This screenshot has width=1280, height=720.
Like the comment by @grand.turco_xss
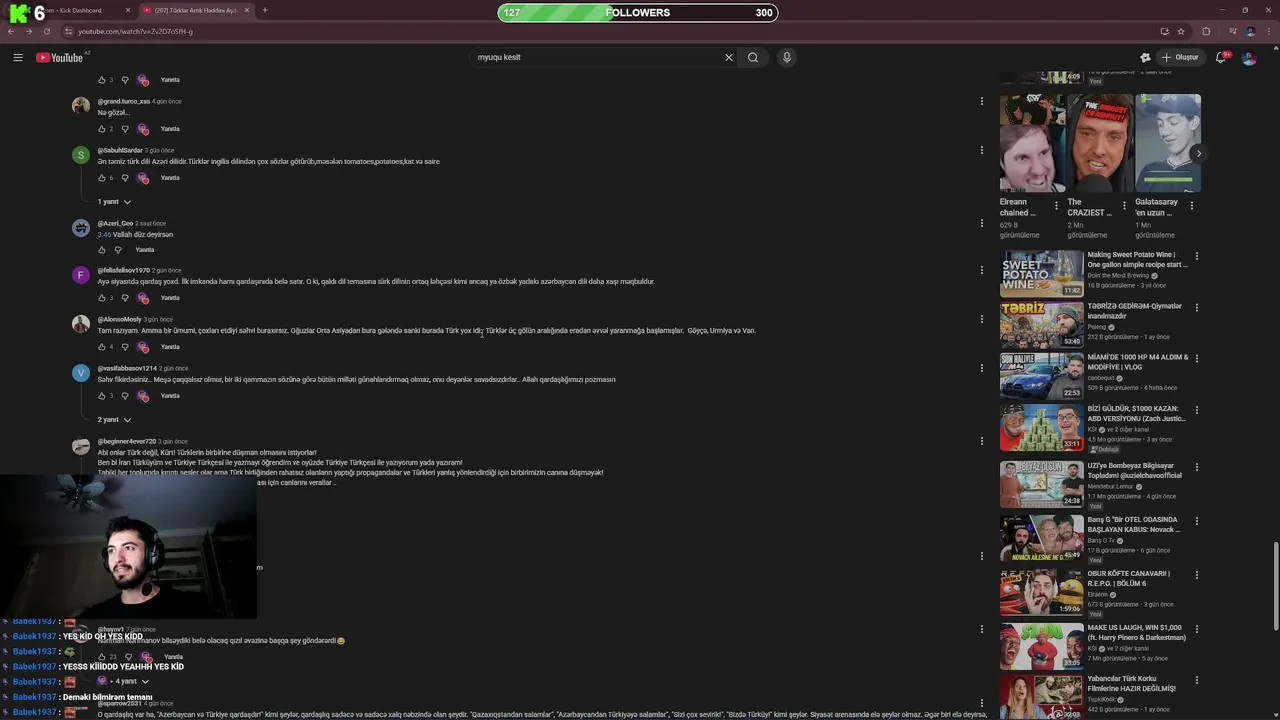pos(102,129)
